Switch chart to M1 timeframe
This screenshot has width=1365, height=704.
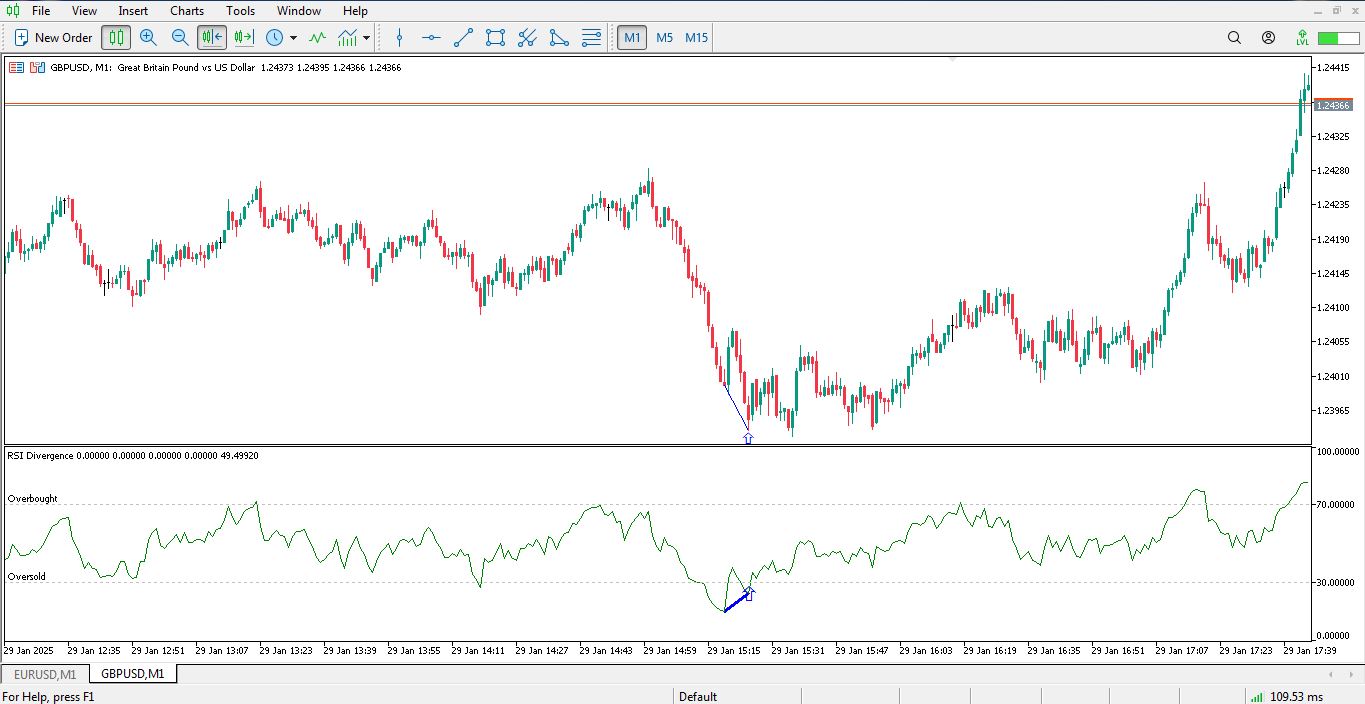click(x=632, y=38)
